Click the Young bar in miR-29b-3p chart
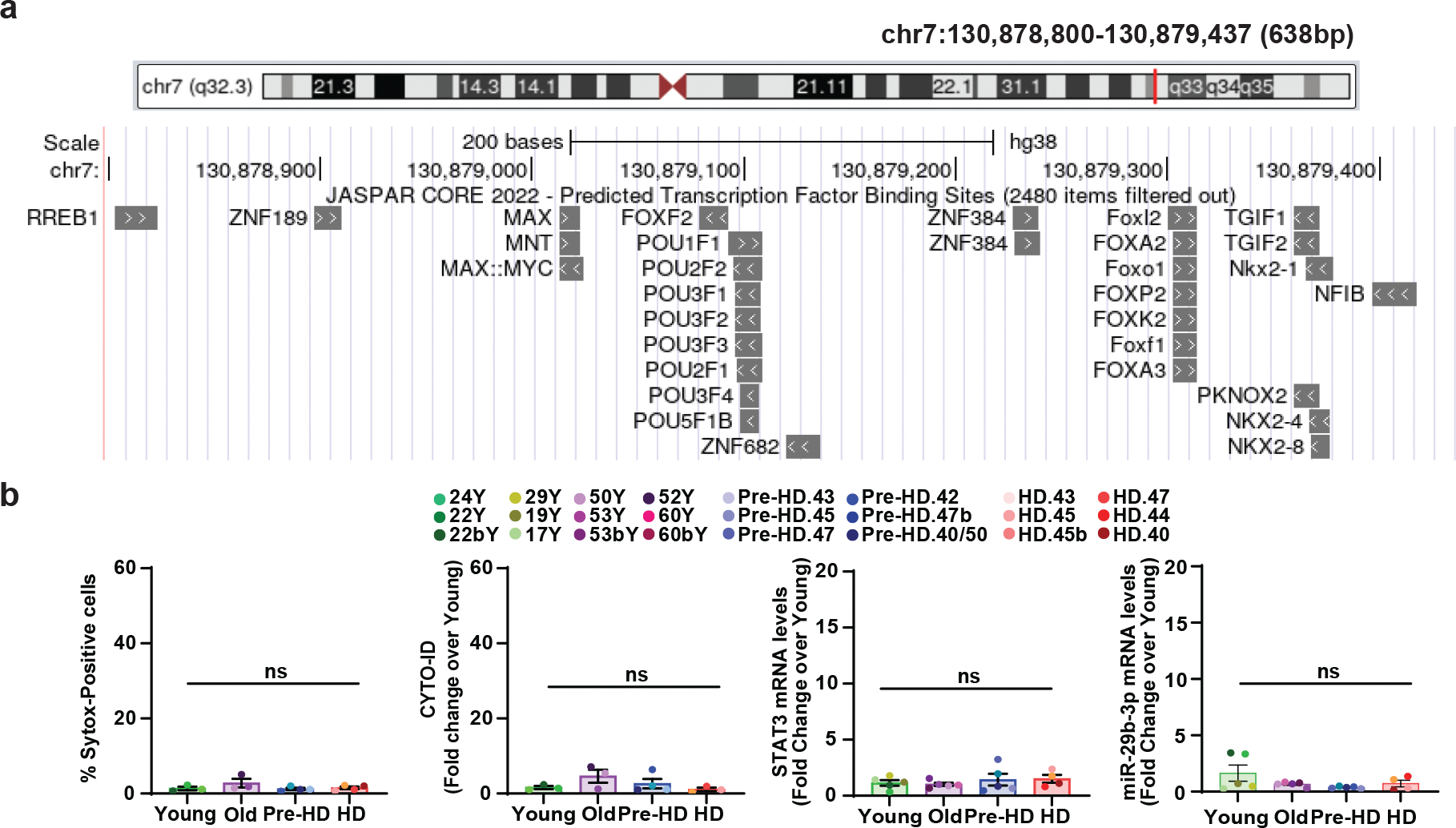This screenshot has width=1456, height=828. 1238,782
